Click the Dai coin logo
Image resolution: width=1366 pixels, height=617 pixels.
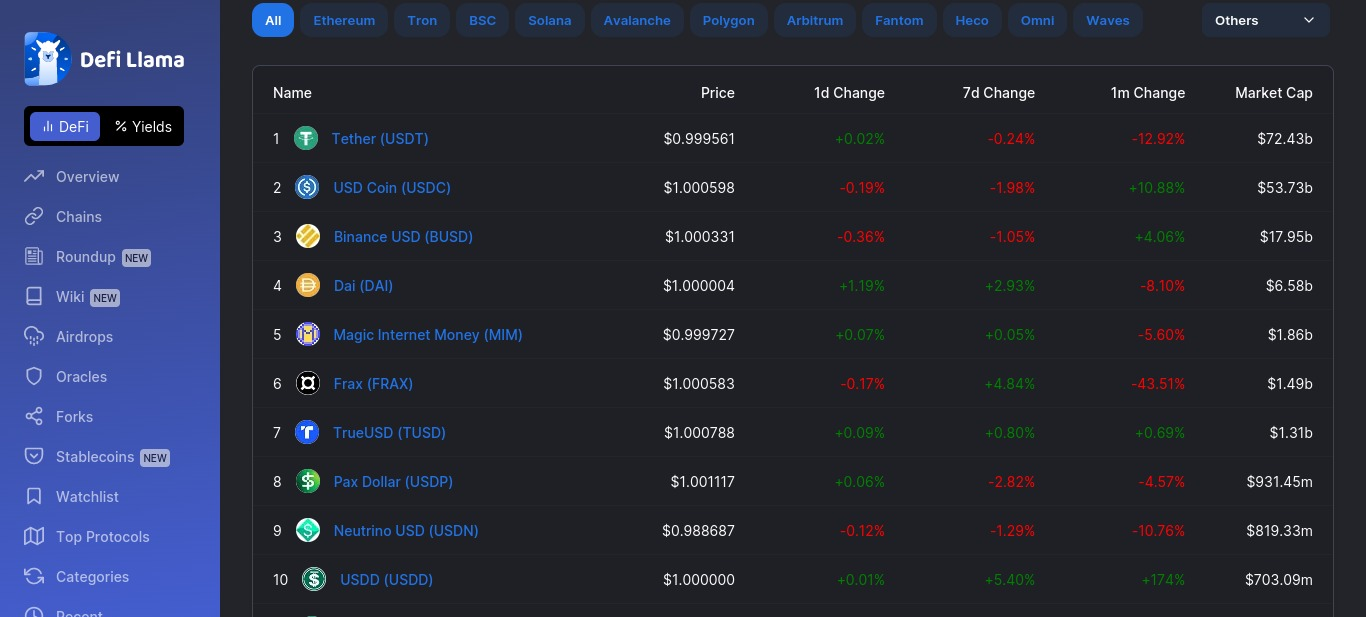[x=308, y=285]
